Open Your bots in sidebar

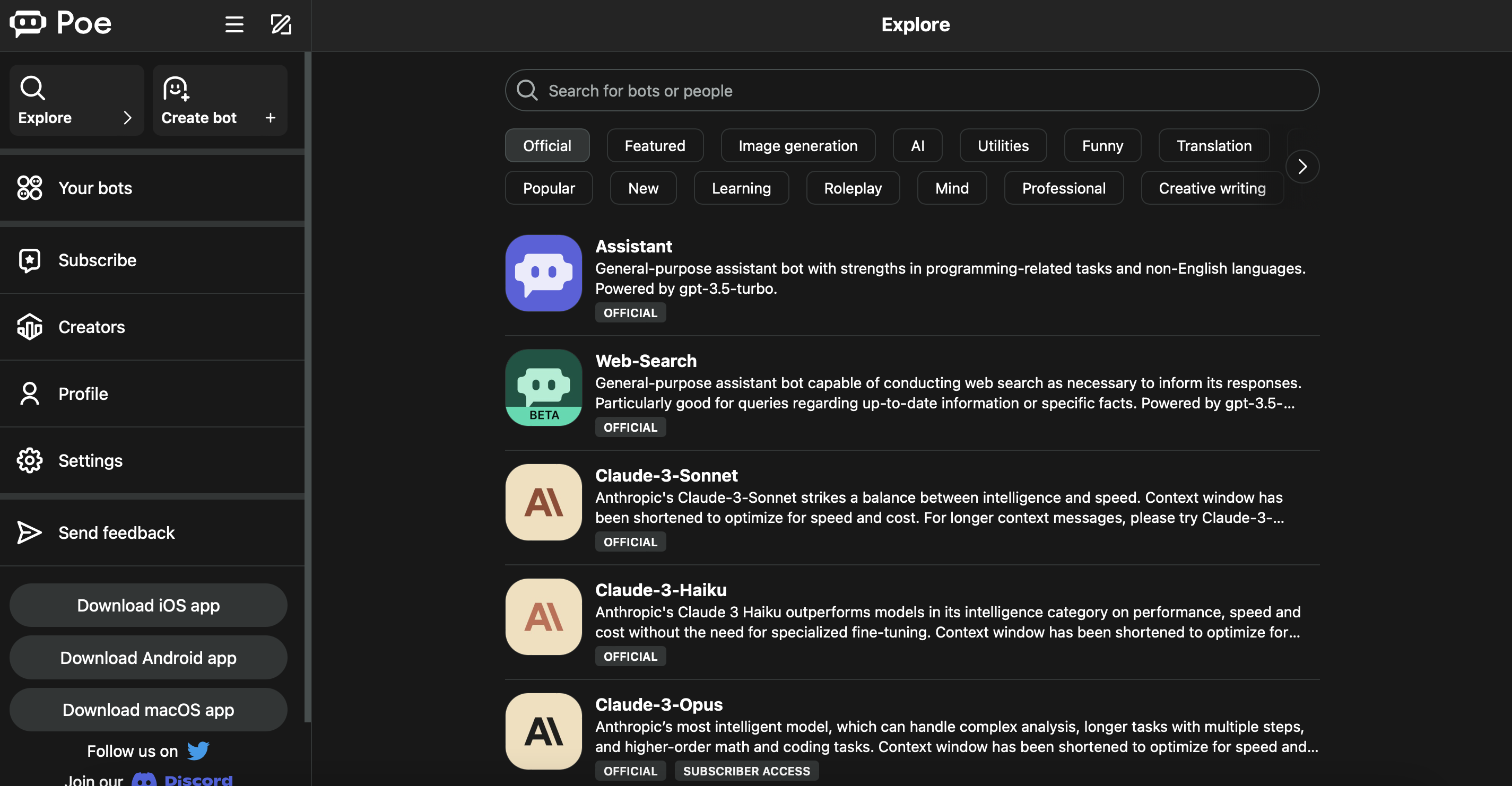click(95, 188)
